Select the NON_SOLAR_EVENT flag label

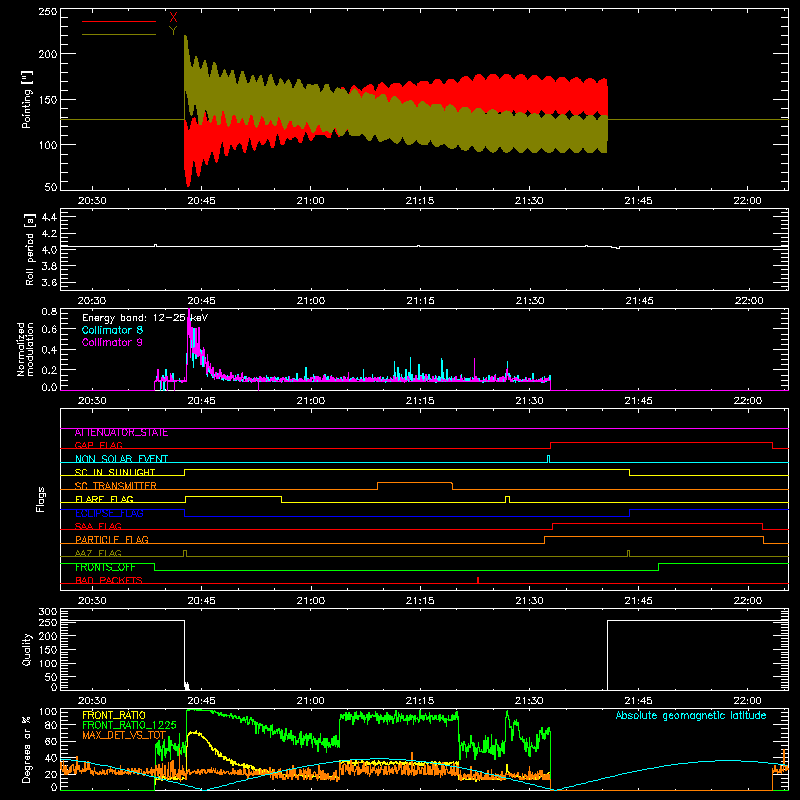(x=121, y=459)
